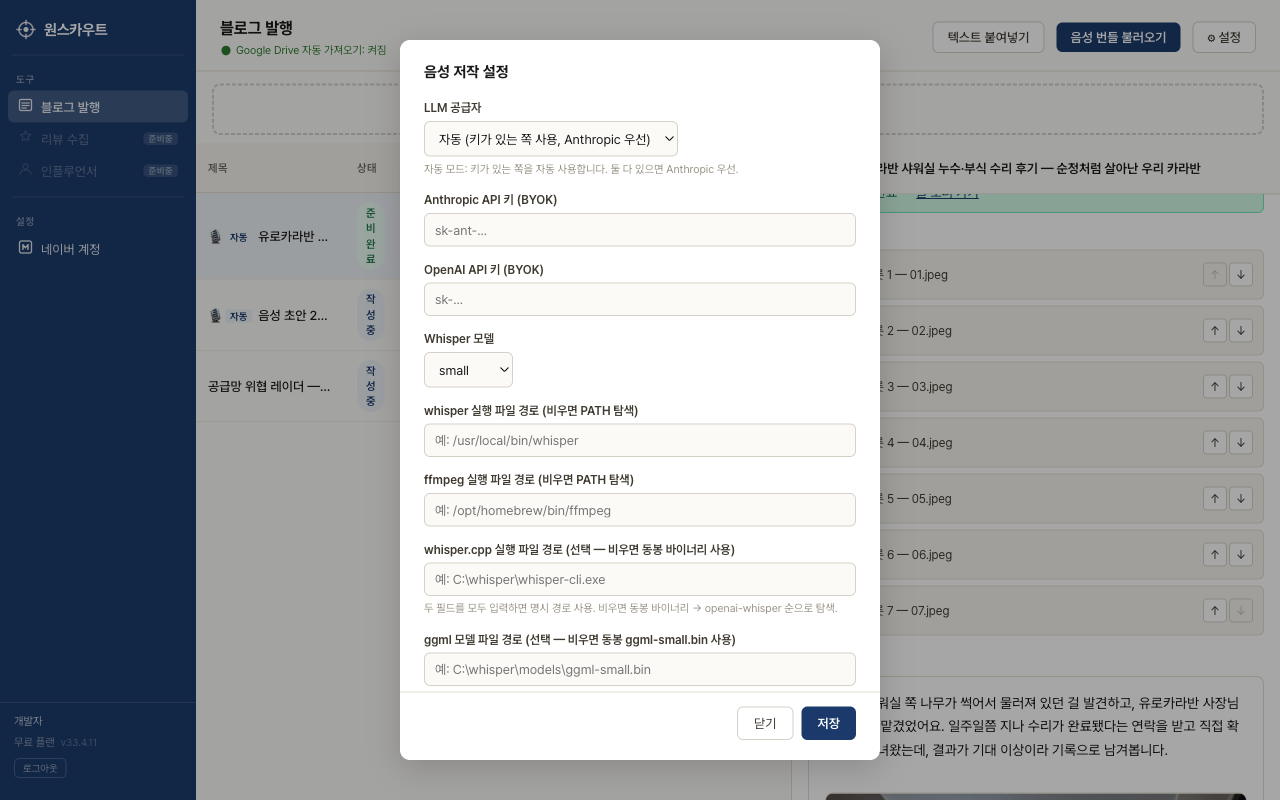Click the 음성 저작 설정 dialog title
Screen dimensions: 1280x800
pos(466,72)
